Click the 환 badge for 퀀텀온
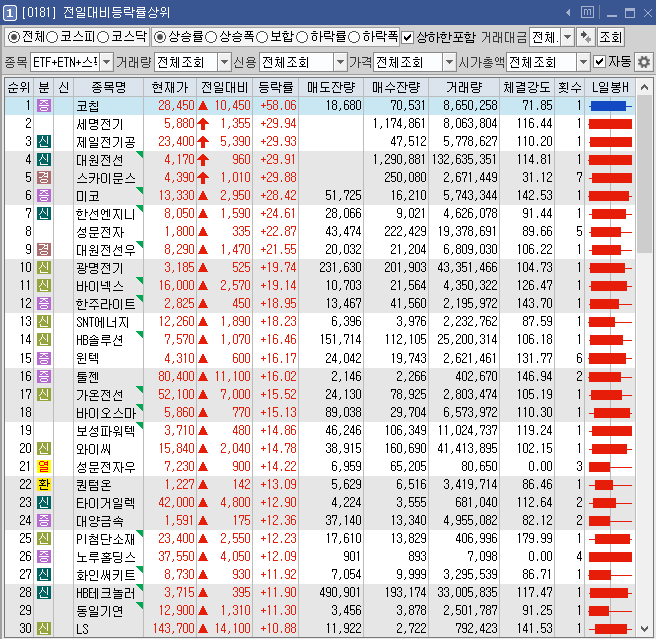The width and height of the screenshot is (656, 639). click(44, 484)
